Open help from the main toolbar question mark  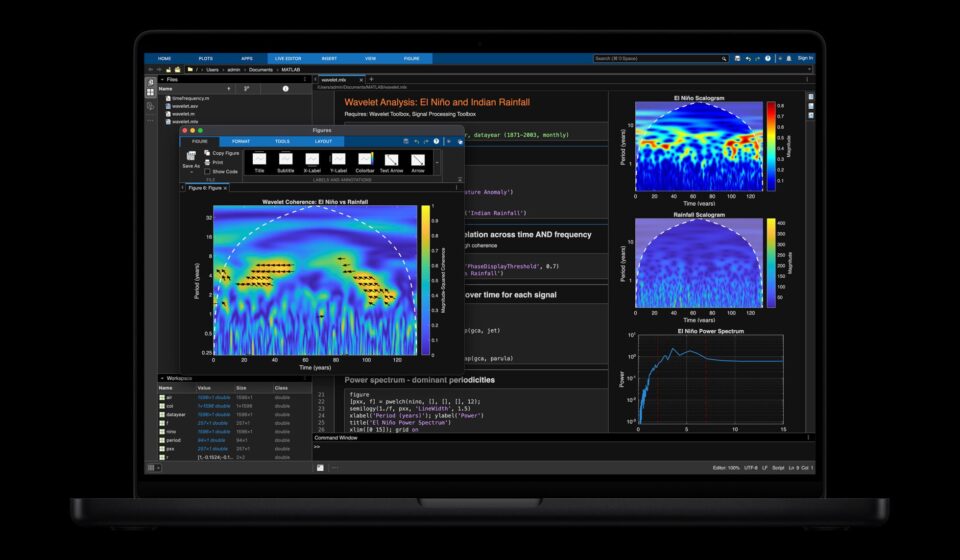767,59
